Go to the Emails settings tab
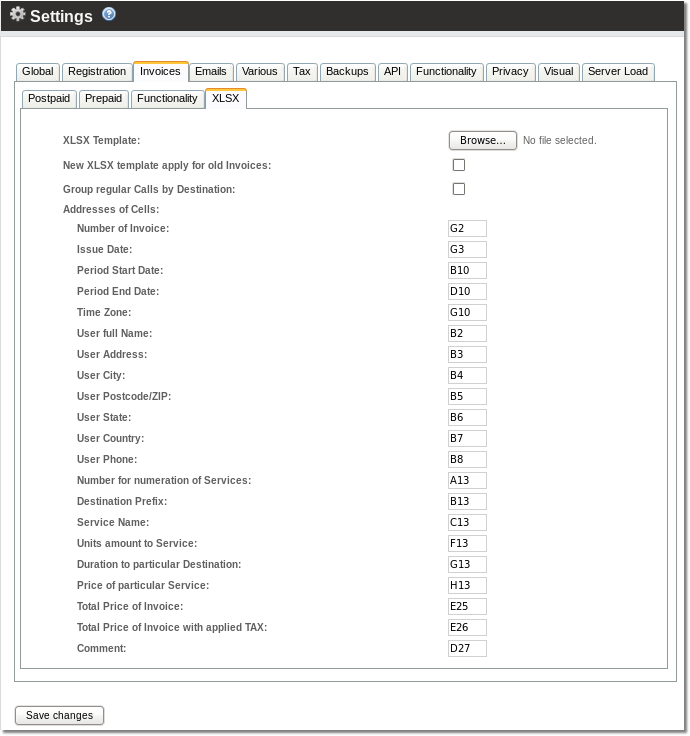 pyautogui.click(x=210, y=72)
